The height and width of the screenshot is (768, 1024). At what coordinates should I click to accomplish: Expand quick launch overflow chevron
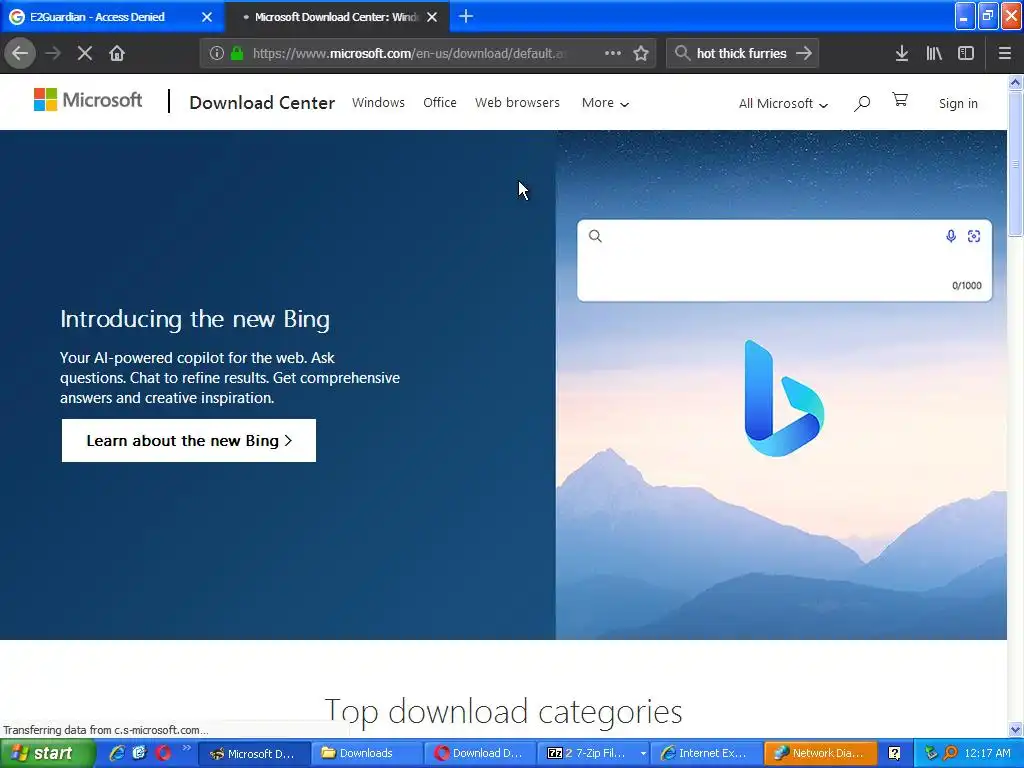[187, 748]
